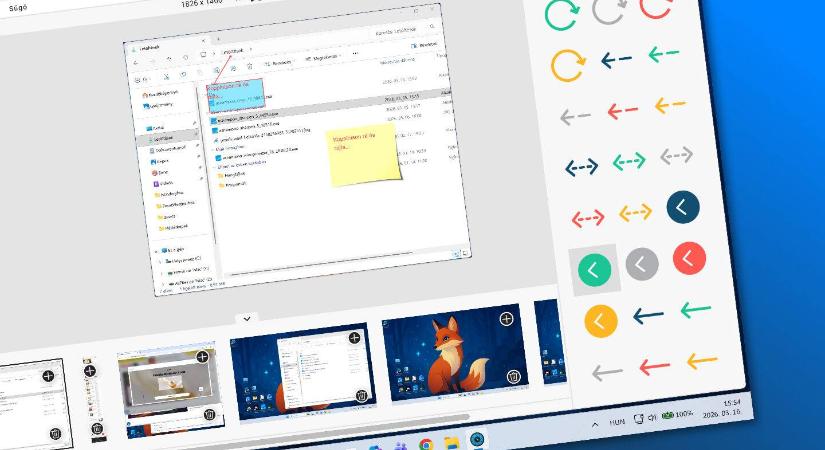825x450 pixels.
Task: Pick the yellow dashed double-headed arrow sticker
Action: click(635, 213)
